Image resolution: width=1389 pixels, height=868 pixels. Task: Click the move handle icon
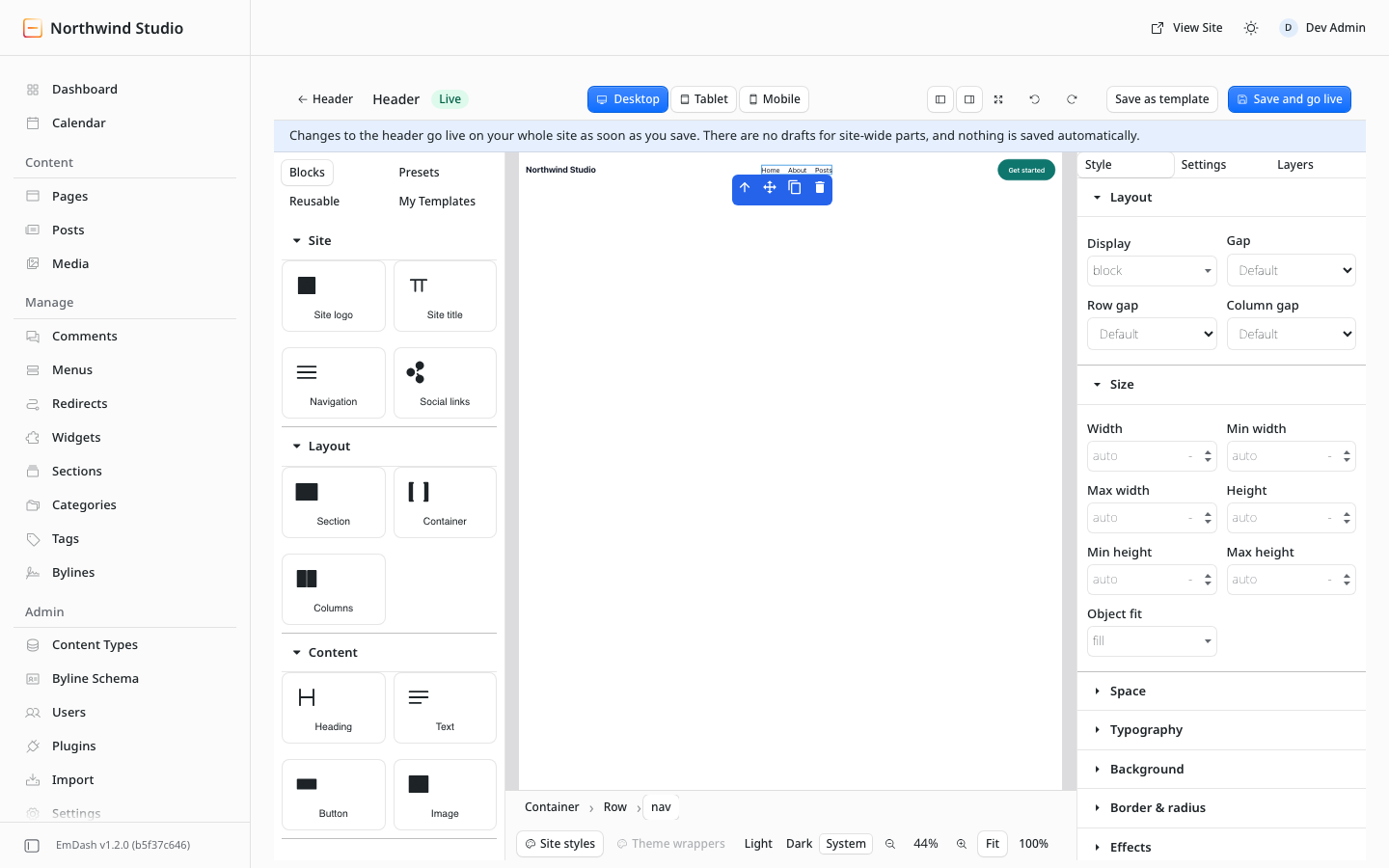(x=770, y=188)
